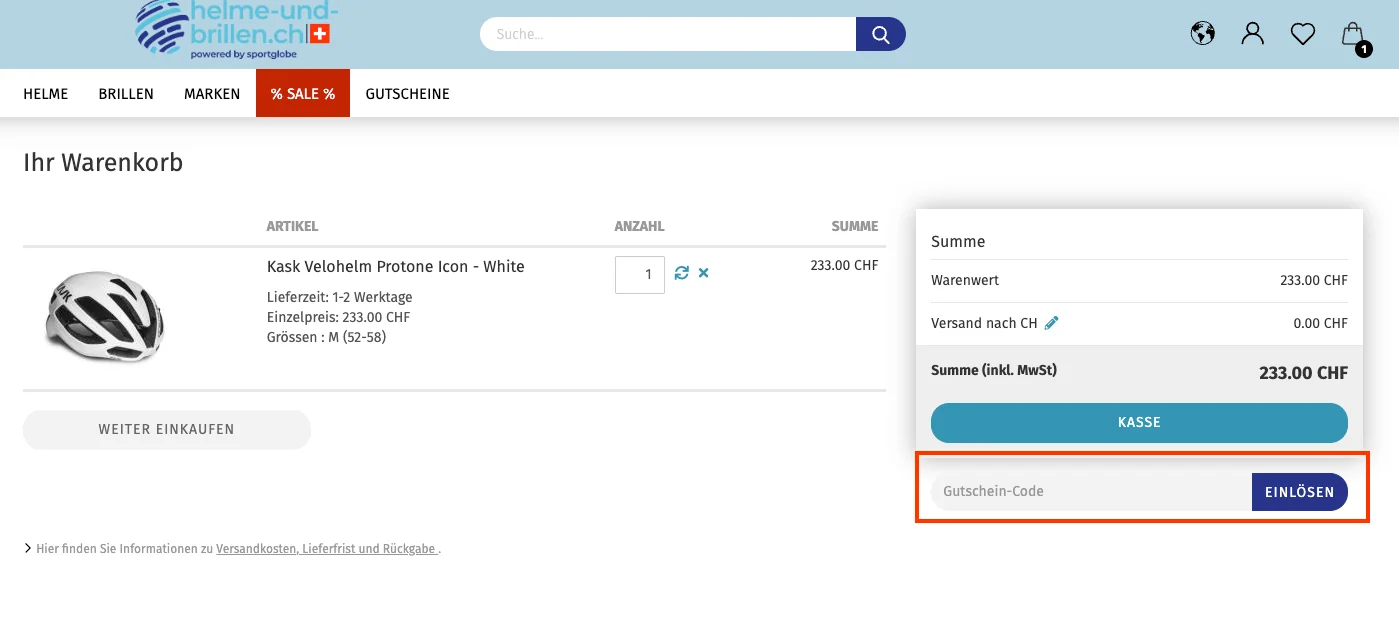Open the user account icon

click(x=1252, y=34)
